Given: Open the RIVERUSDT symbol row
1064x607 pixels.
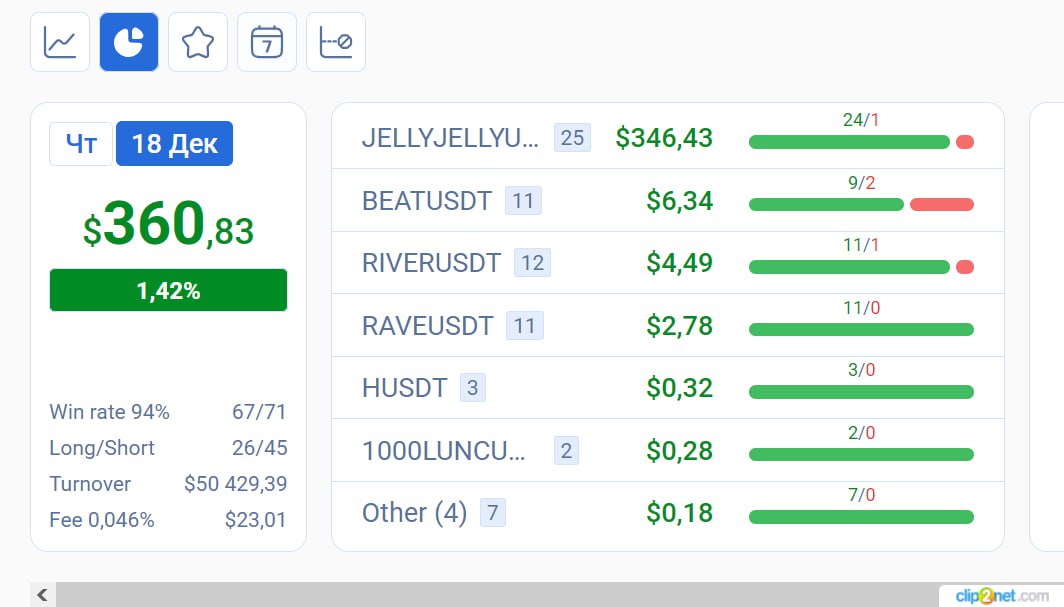Looking at the screenshot, I should click(668, 263).
